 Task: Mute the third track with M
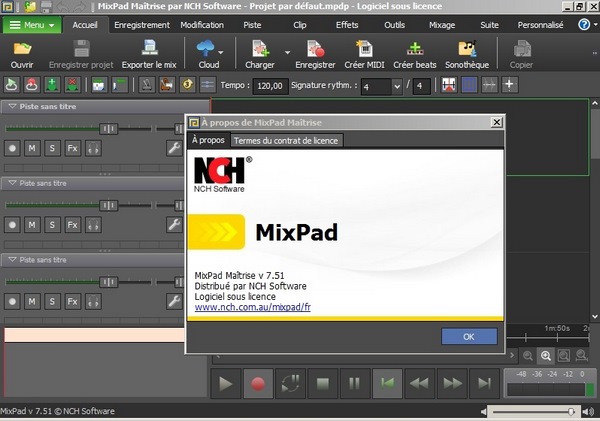coord(32,302)
